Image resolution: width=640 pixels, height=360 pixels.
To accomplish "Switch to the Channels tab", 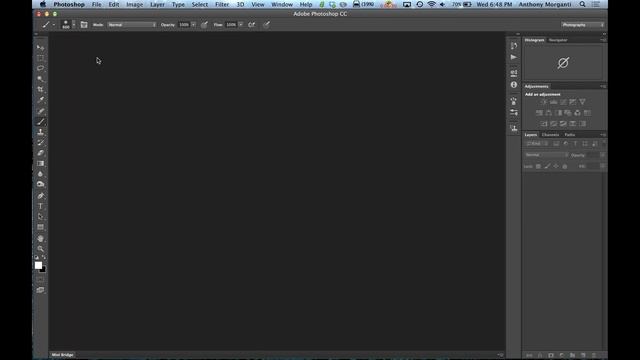I will pos(550,135).
